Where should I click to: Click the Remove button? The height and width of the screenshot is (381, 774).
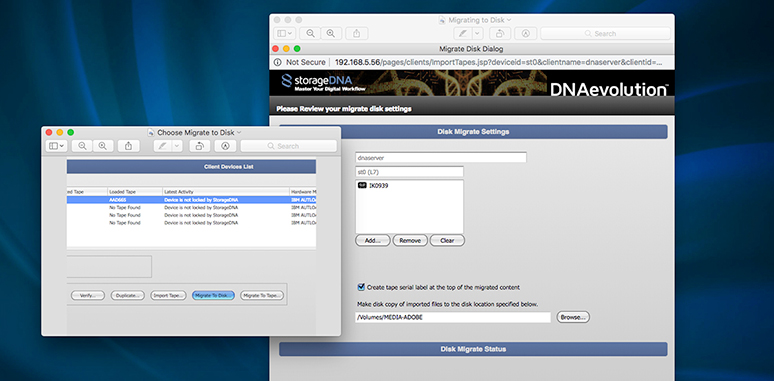(410, 241)
